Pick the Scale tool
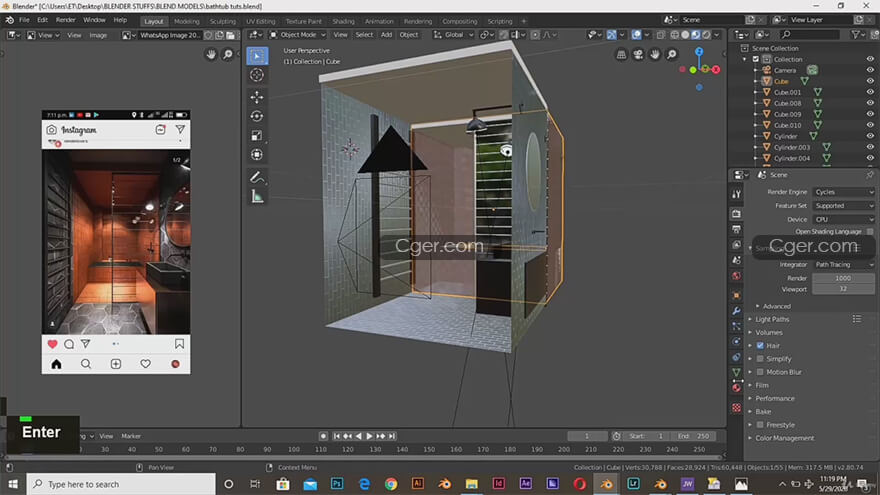 (257, 135)
